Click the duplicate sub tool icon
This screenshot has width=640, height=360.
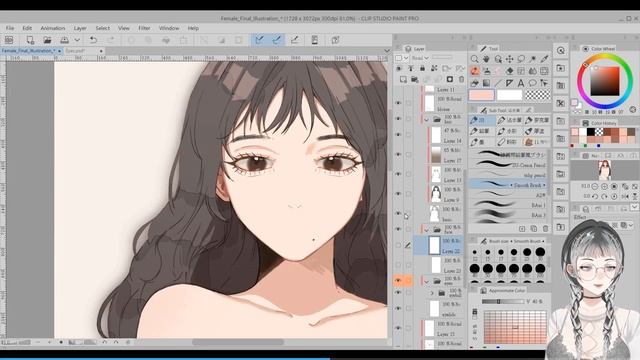pyautogui.click(x=534, y=229)
